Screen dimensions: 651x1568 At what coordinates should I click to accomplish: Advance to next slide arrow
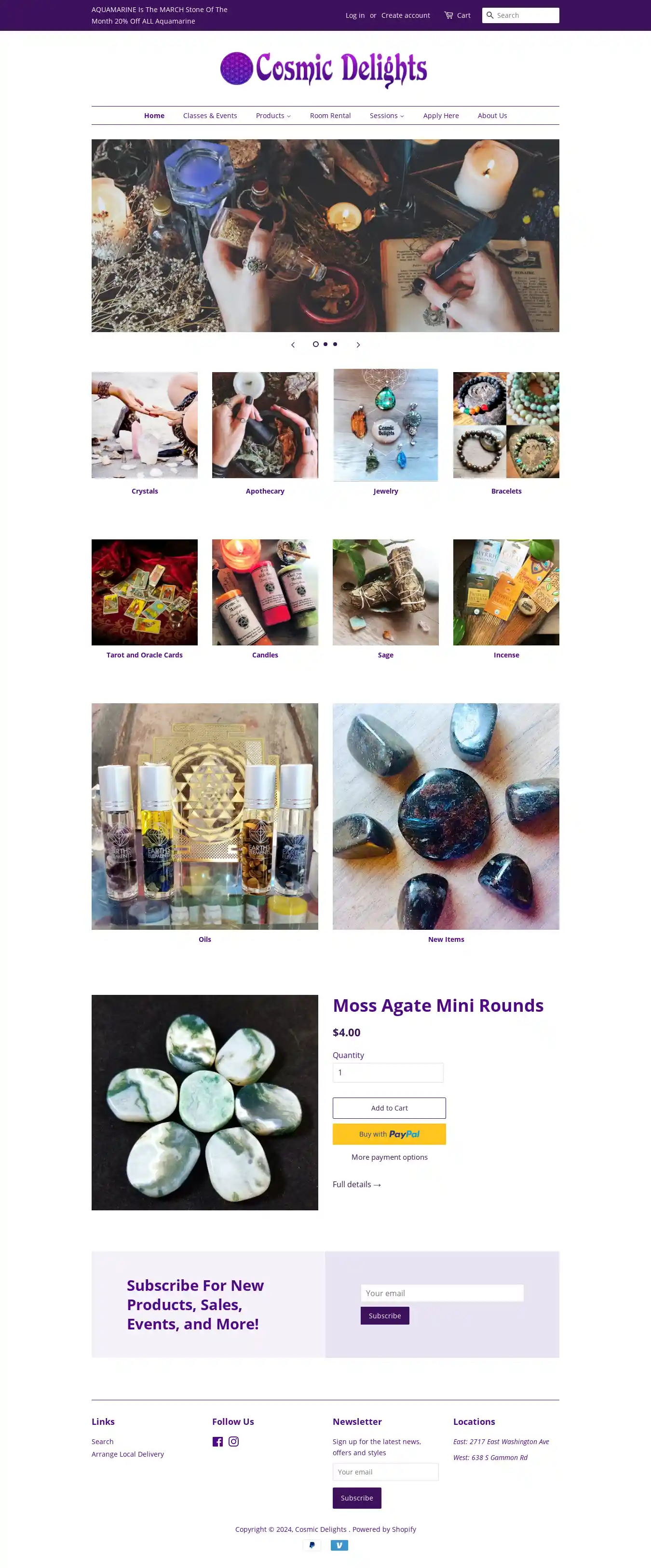(x=358, y=345)
